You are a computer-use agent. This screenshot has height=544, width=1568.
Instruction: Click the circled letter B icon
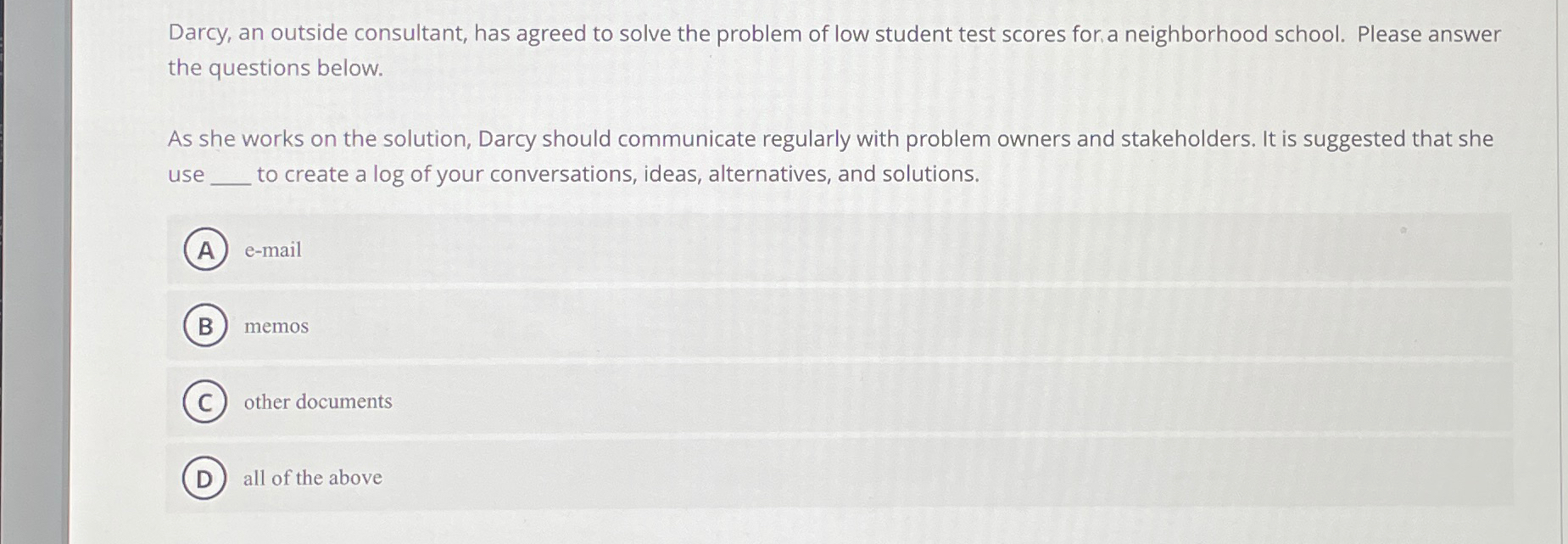pyautogui.click(x=204, y=326)
